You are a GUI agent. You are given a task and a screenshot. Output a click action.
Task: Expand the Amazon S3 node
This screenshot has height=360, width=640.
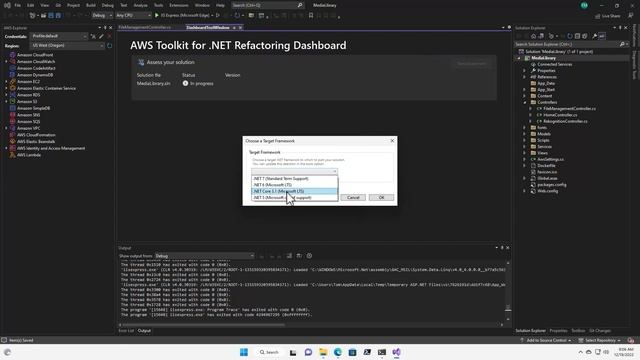[x=6, y=102]
